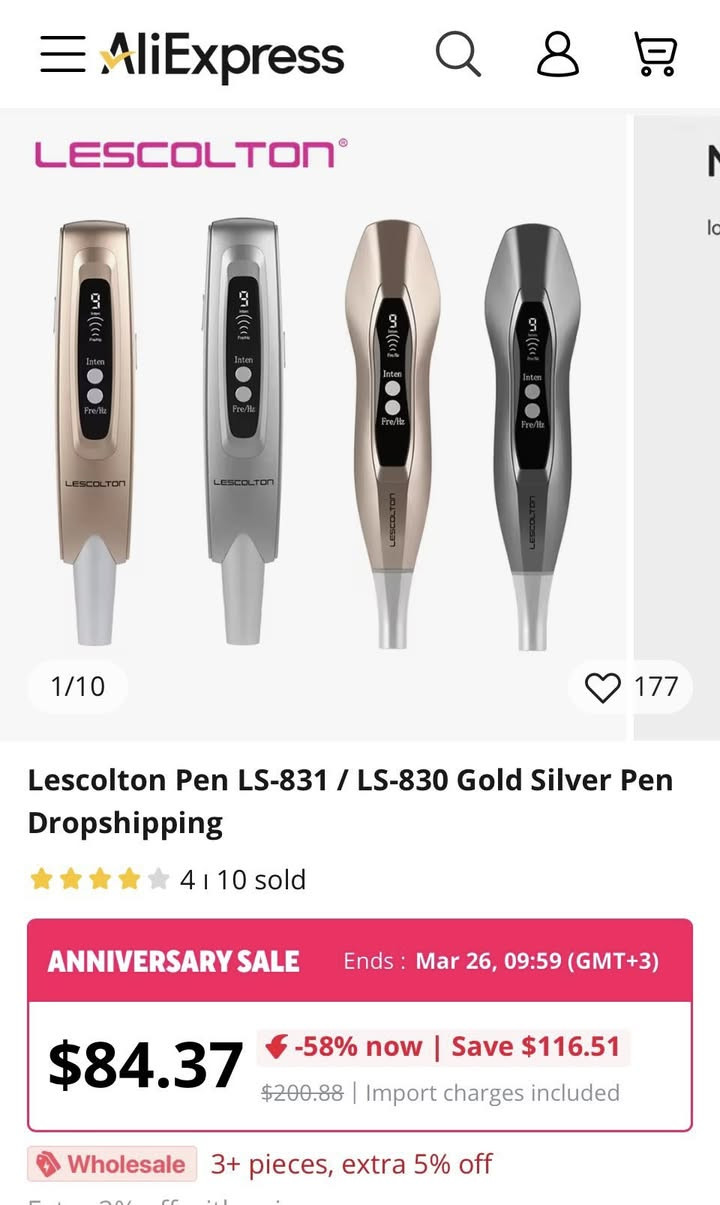Viewport: 720px width, 1205px height.
Task: Toggle the heart wishlist icon
Action: (602, 687)
